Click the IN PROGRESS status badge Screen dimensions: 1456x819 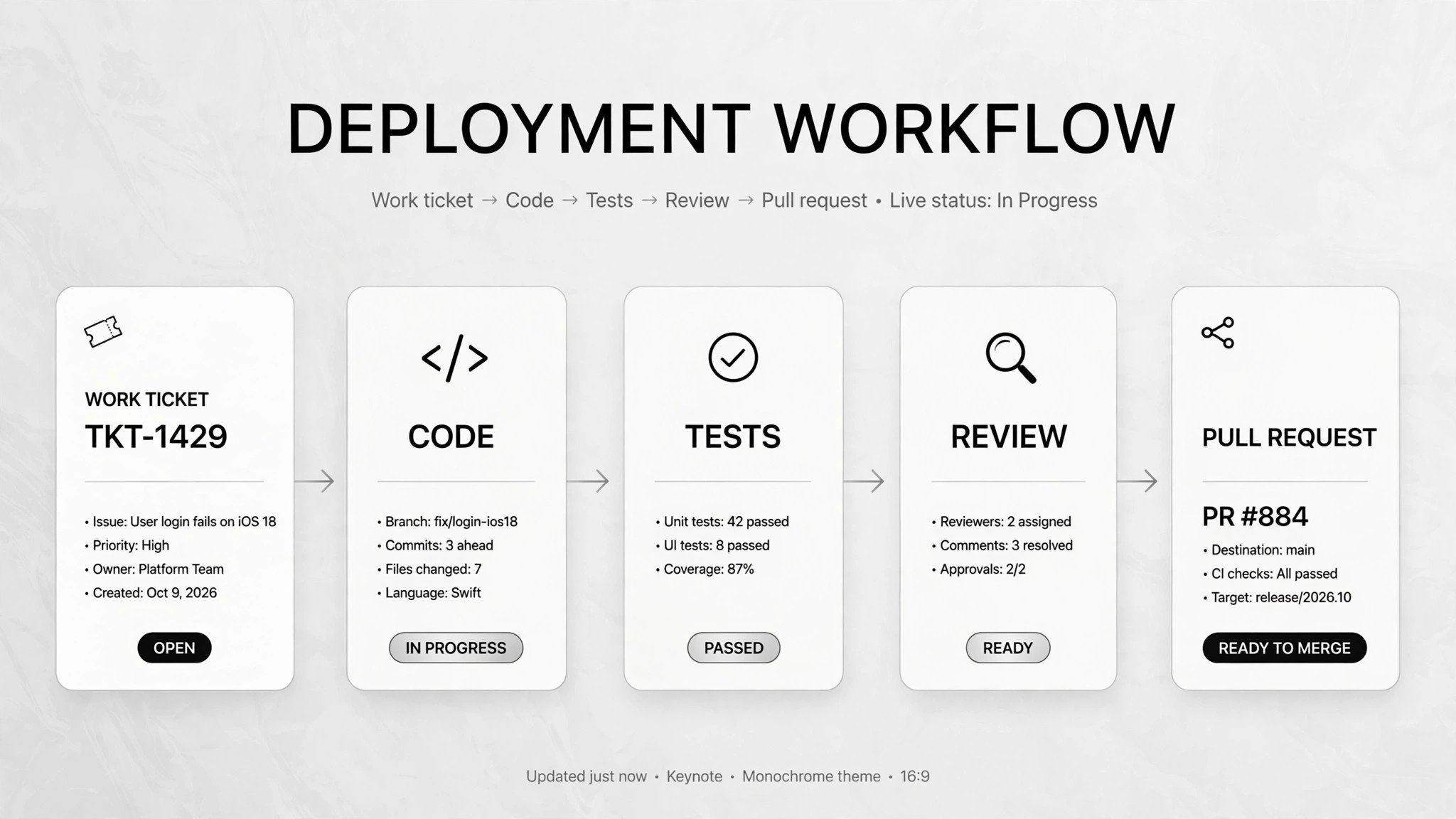456,648
